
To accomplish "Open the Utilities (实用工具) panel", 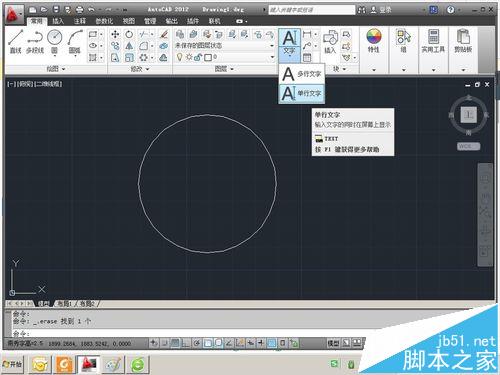I will [x=433, y=41].
